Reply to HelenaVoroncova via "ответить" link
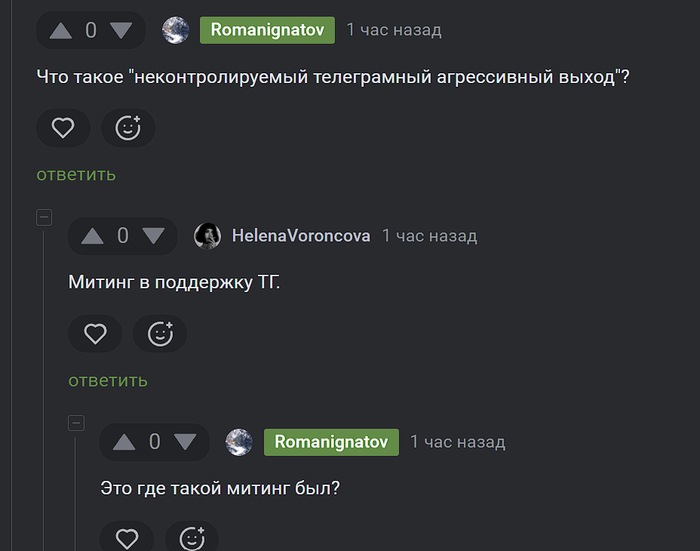The width and height of the screenshot is (700, 551). (x=108, y=380)
